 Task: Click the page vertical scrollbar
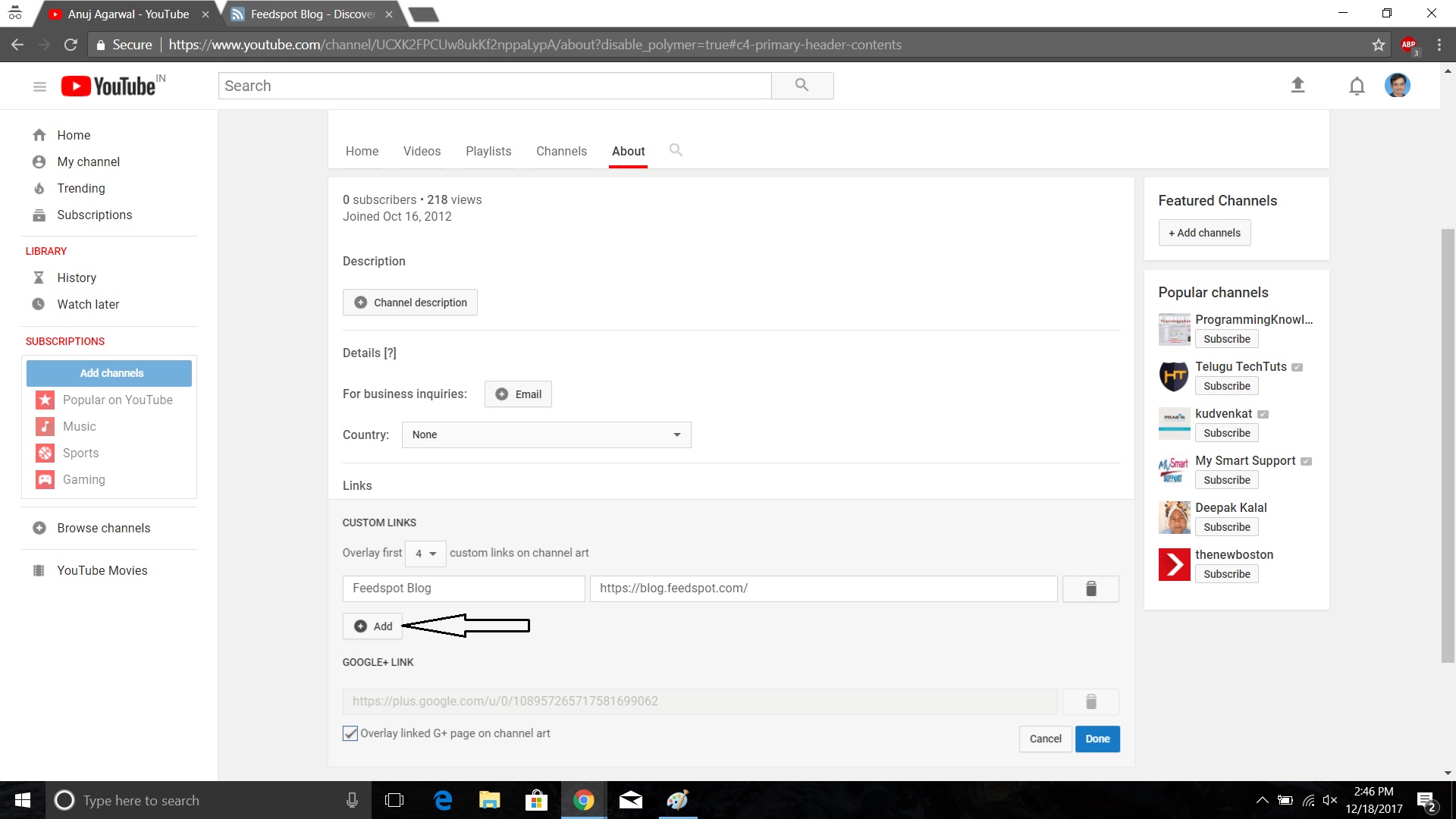1448,446
